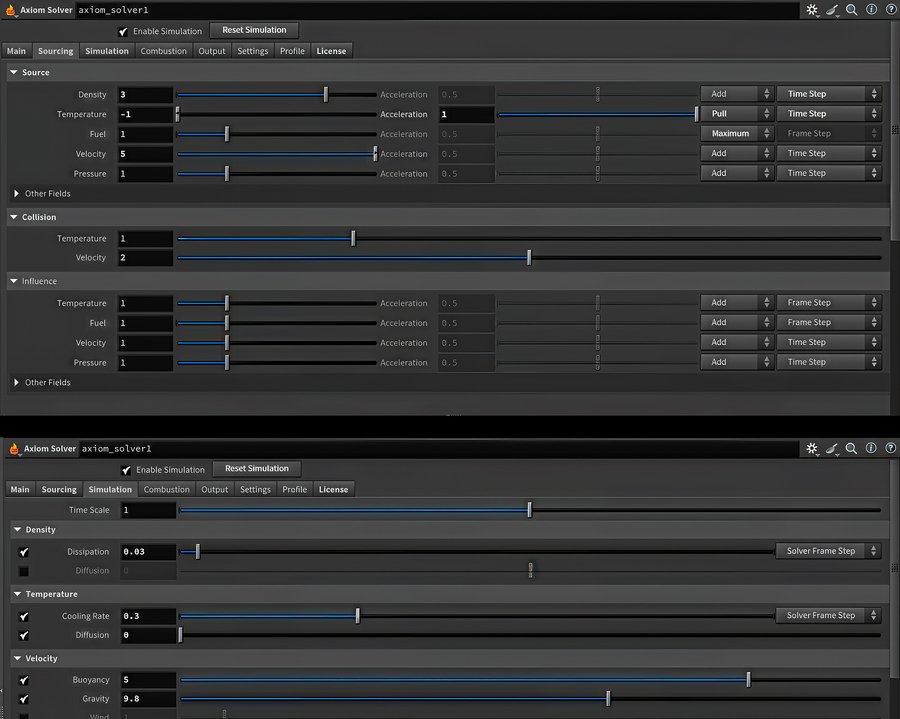Toggle Enable Simulation checkbox in bottom panel
The height and width of the screenshot is (719, 900).
126,470
